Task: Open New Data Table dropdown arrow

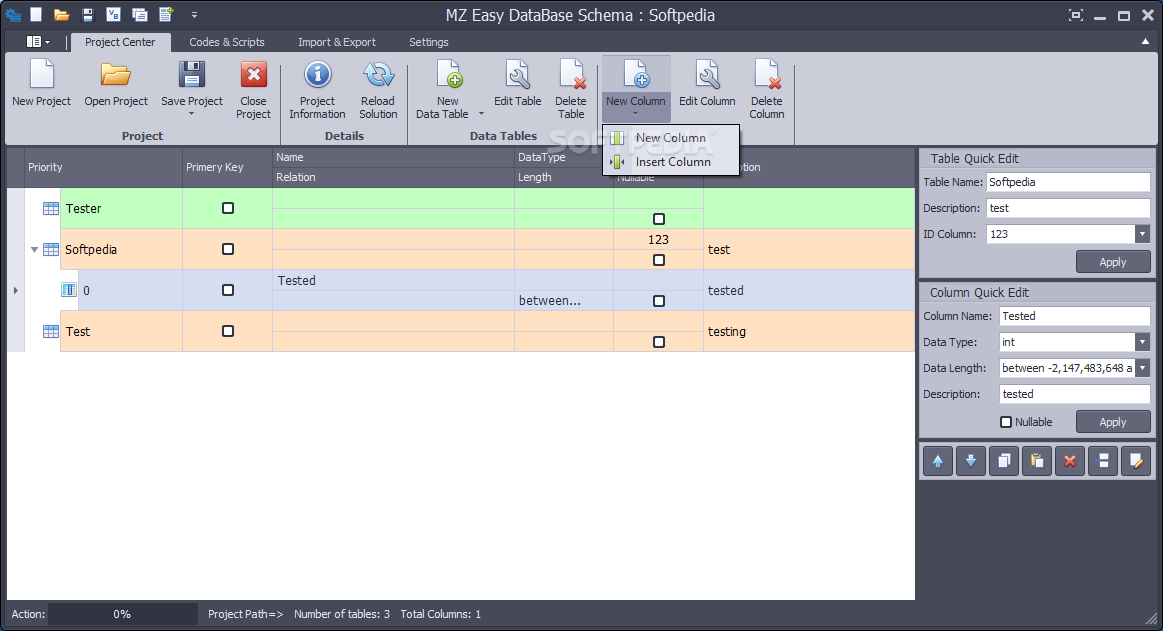Action: (x=481, y=113)
